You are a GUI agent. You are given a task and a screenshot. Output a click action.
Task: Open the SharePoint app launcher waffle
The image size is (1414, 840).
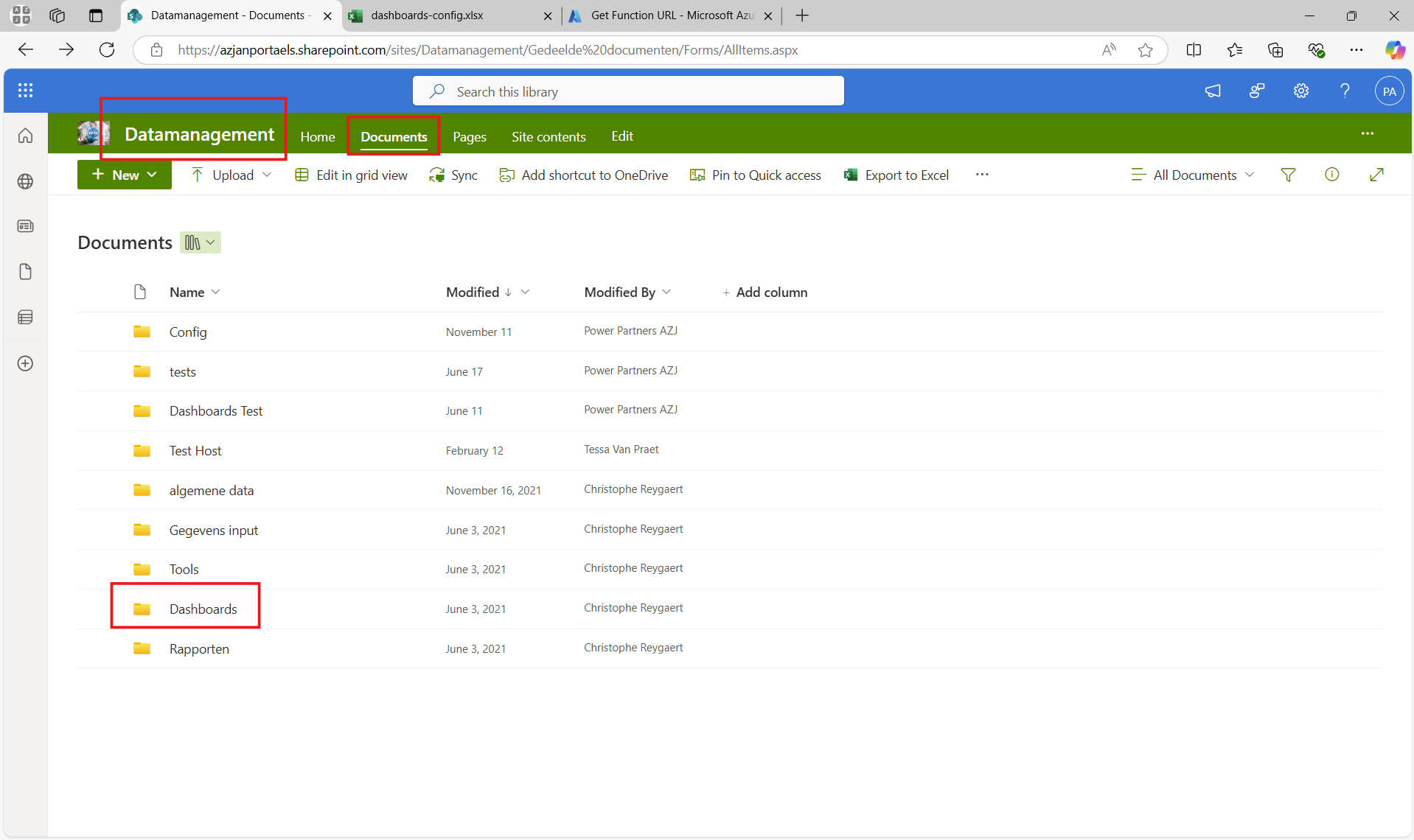tap(26, 91)
